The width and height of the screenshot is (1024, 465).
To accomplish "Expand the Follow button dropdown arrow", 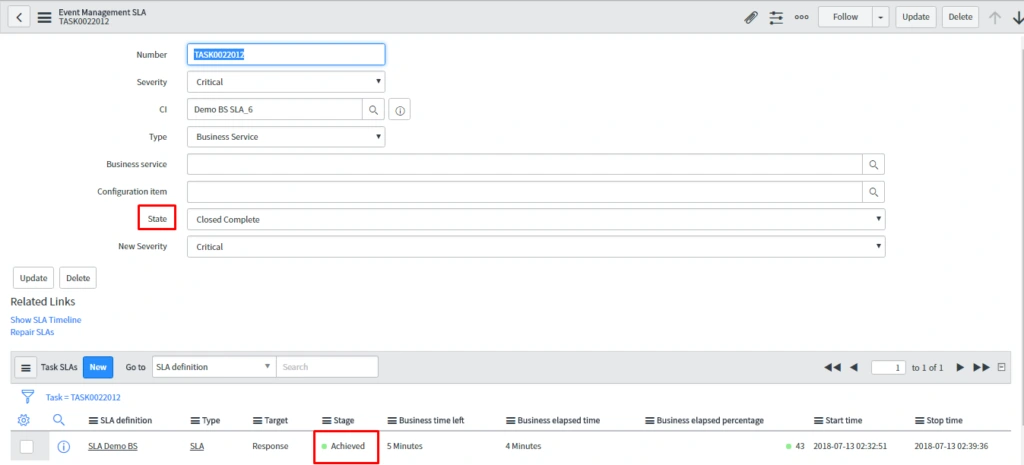I will point(880,17).
